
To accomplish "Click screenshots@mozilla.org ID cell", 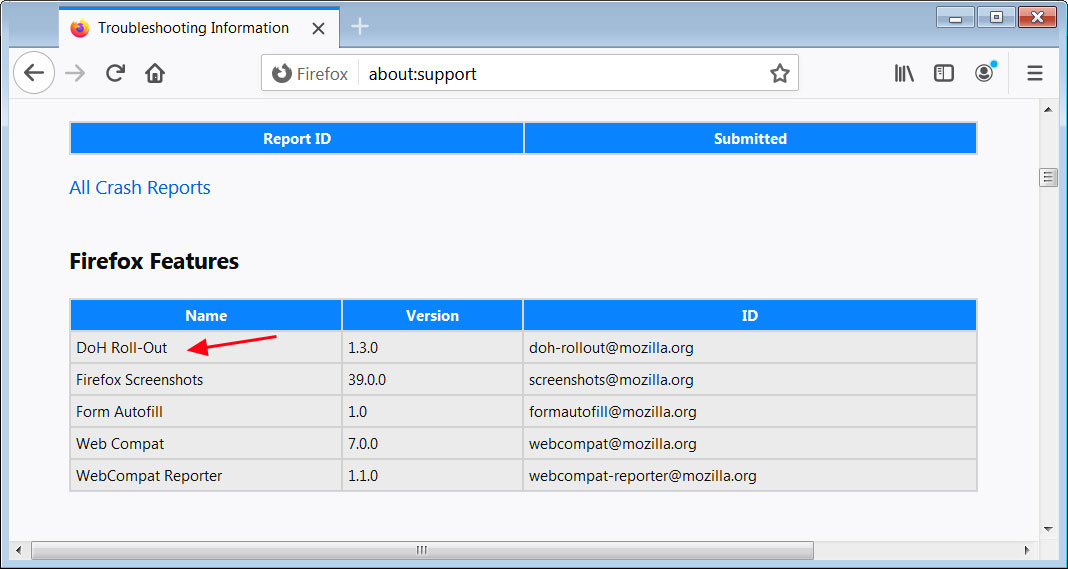I will [750, 380].
